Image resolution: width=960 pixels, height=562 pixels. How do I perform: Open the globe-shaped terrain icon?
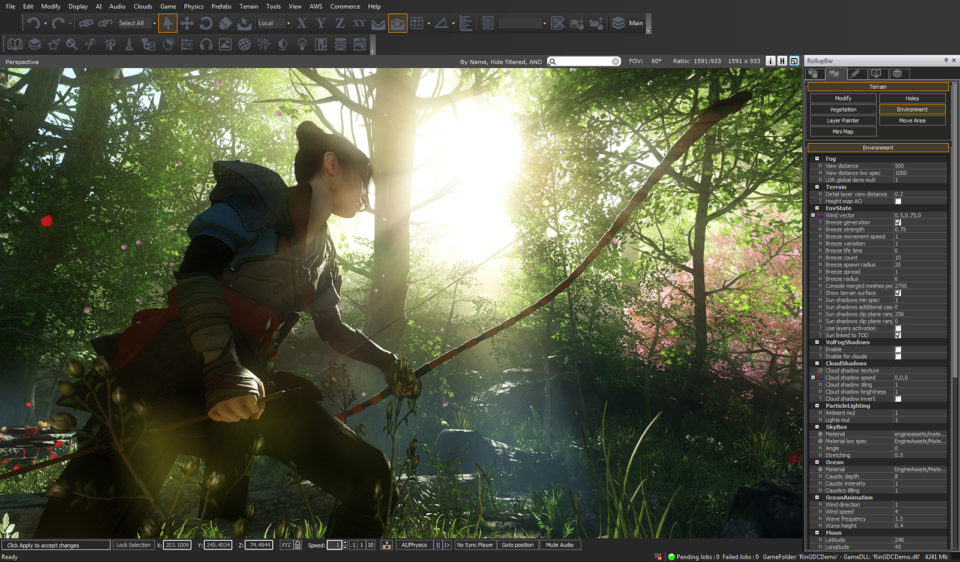pos(244,44)
